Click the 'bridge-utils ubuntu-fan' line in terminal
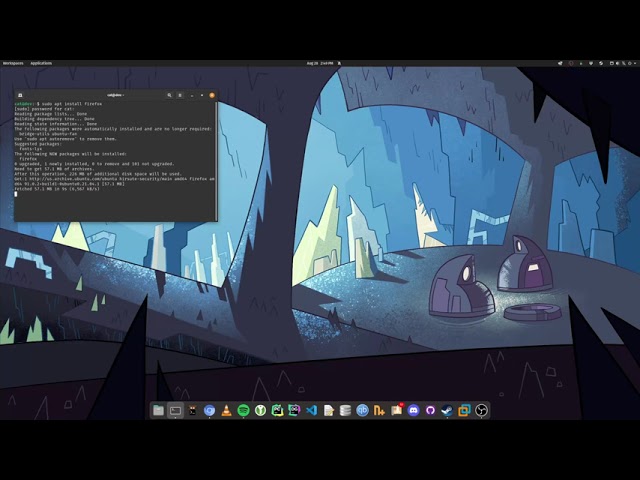640x480 pixels. tap(48, 134)
